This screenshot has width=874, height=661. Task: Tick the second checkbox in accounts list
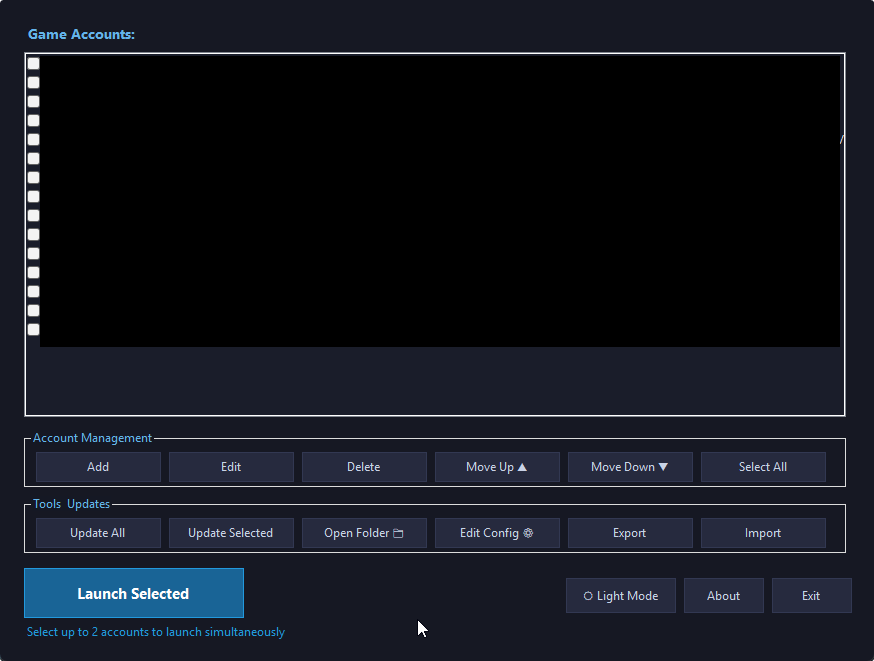coord(33,82)
